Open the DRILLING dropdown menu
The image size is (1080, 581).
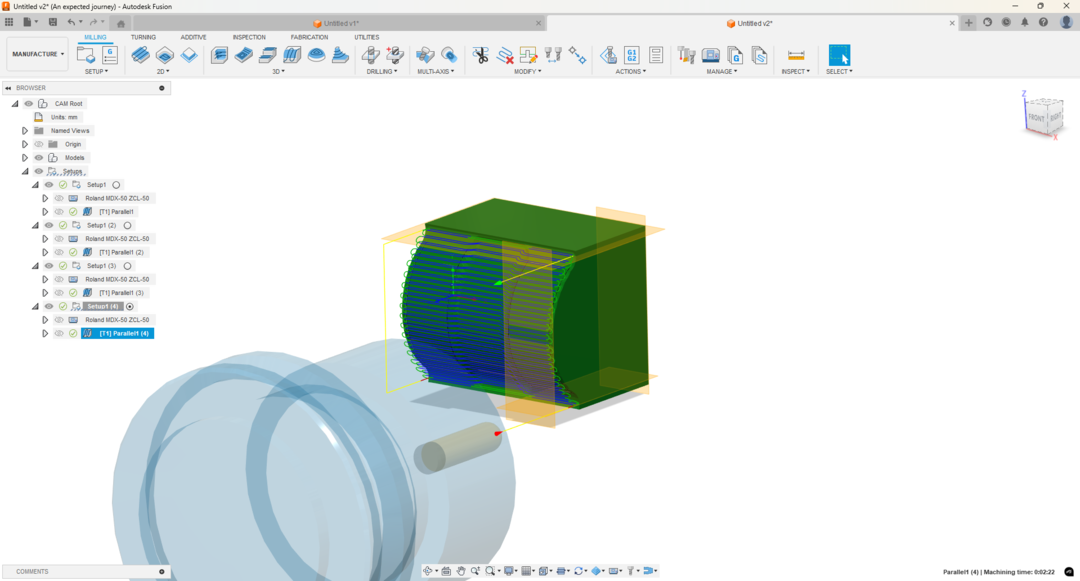click(x=382, y=72)
